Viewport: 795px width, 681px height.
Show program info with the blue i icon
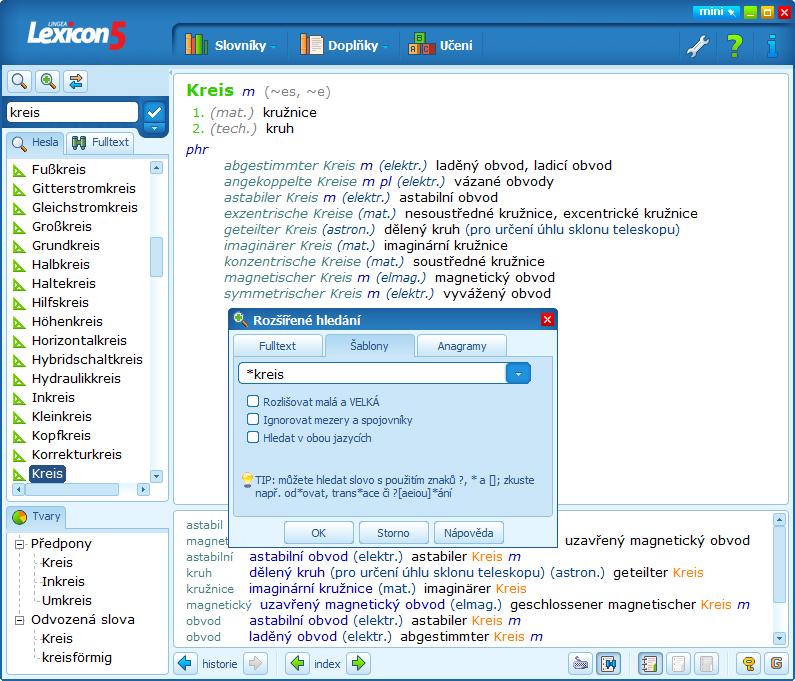(772, 46)
